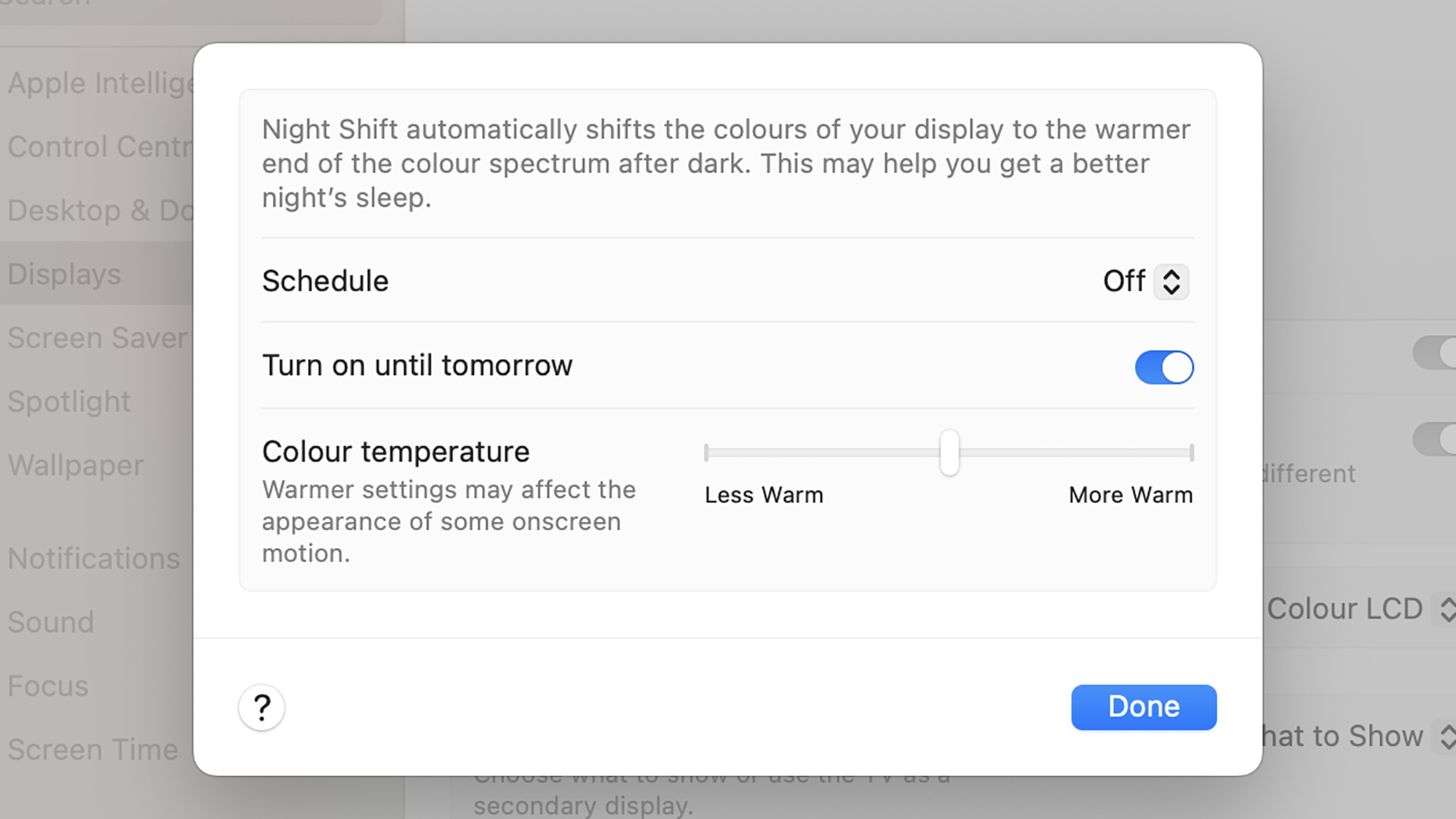The image size is (1456, 819).
Task: Open Screen Saver settings
Action: (97, 338)
